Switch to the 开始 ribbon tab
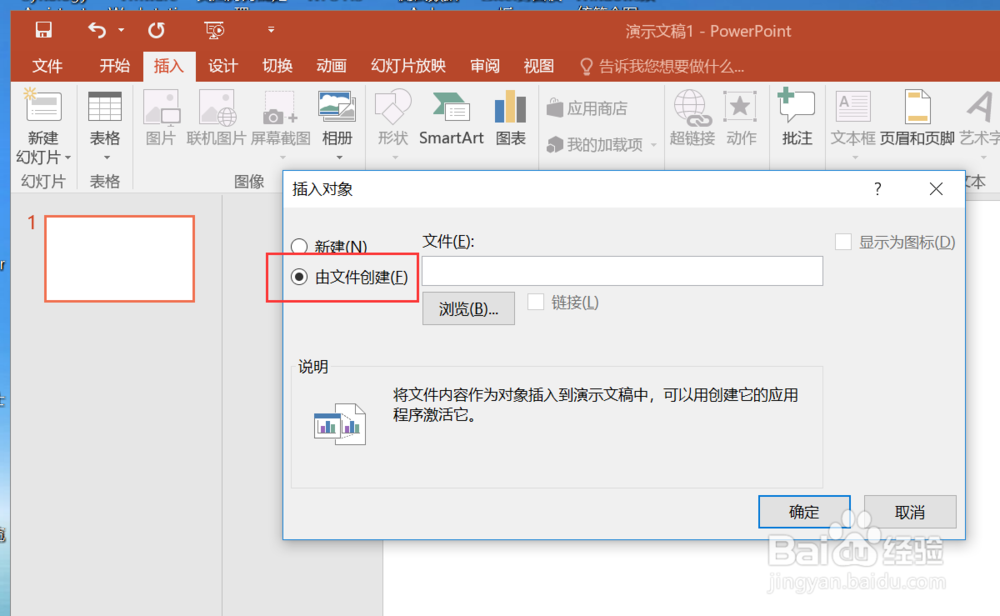Image resolution: width=1000 pixels, height=616 pixels. [x=114, y=66]
